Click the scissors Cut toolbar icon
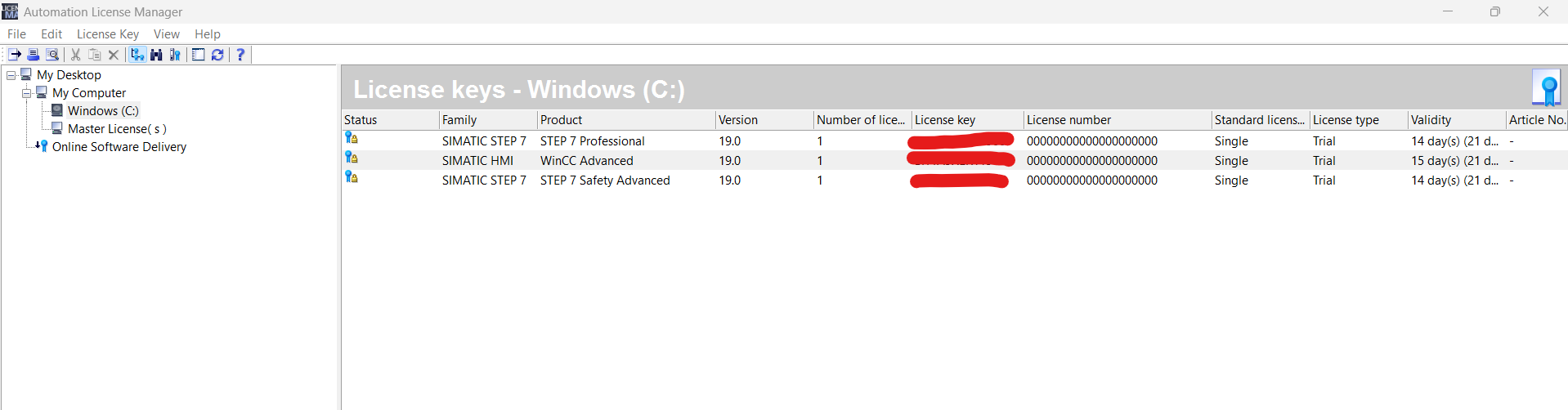The height and width of the screenshot is (410, 1568). tap(75, 55)
